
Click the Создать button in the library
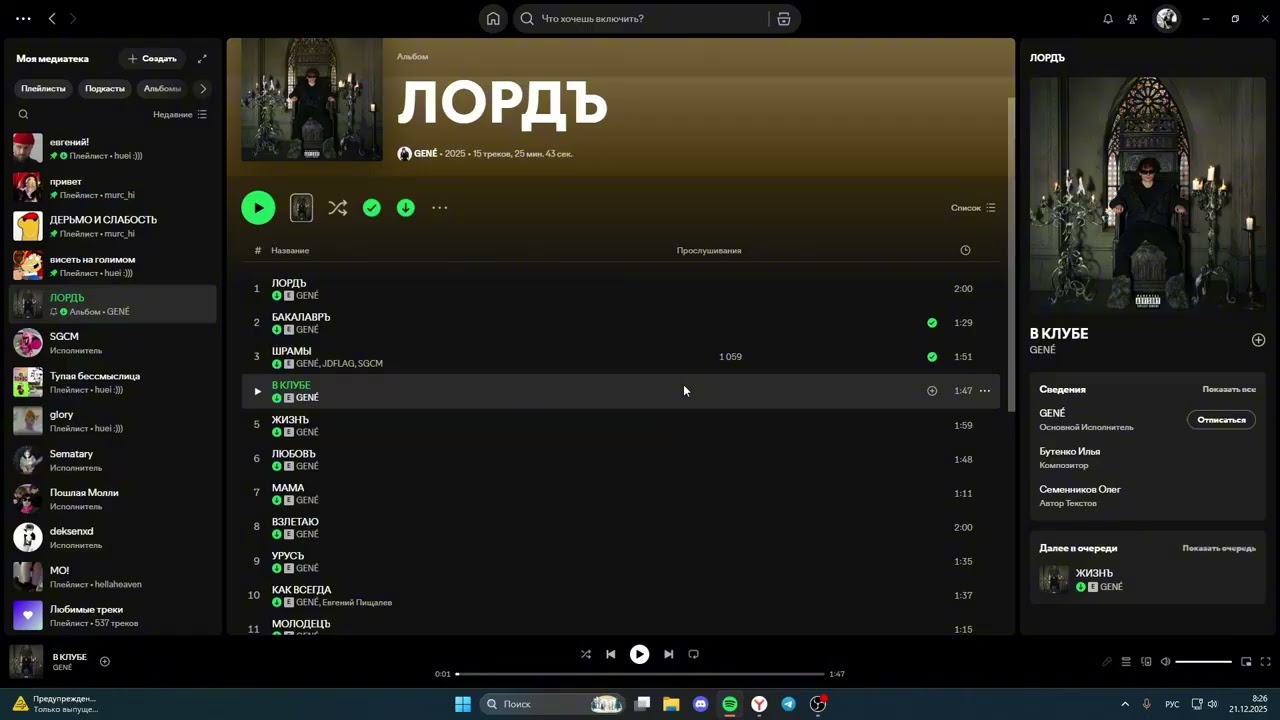(152, 59)
